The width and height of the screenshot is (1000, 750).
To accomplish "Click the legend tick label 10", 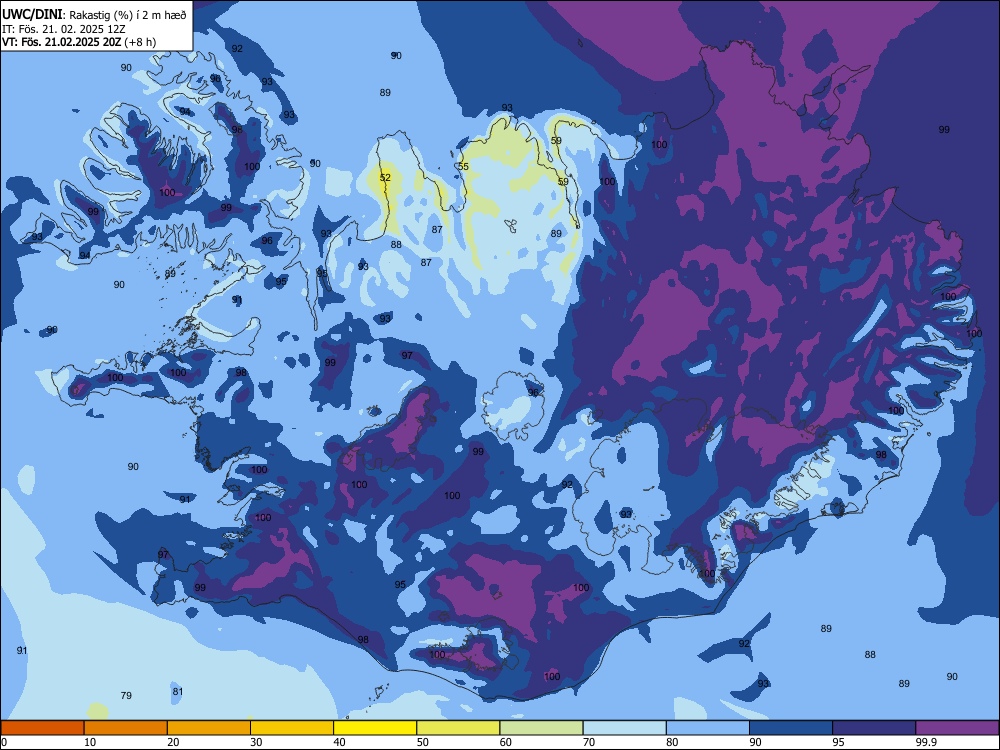I will tap(90, 742).
